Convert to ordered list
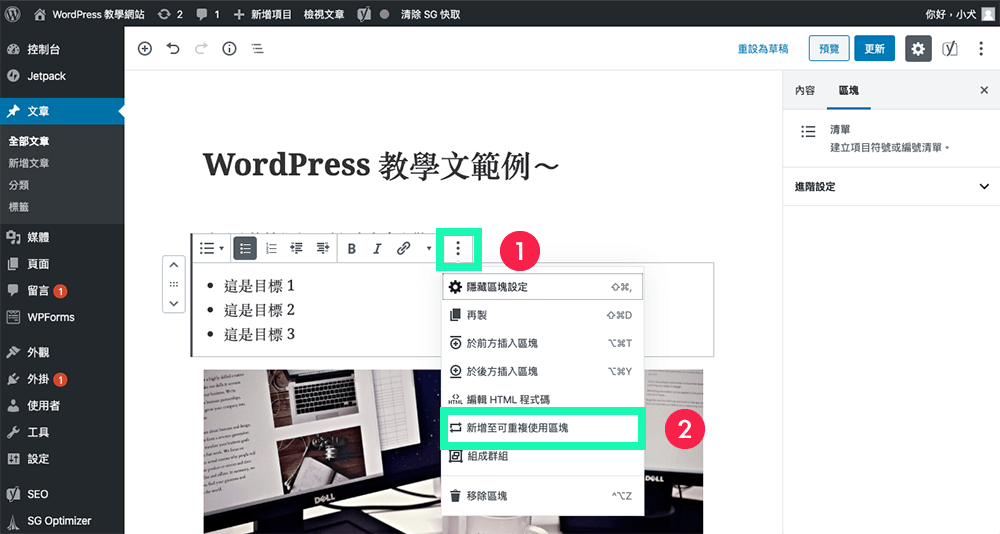 271,248
